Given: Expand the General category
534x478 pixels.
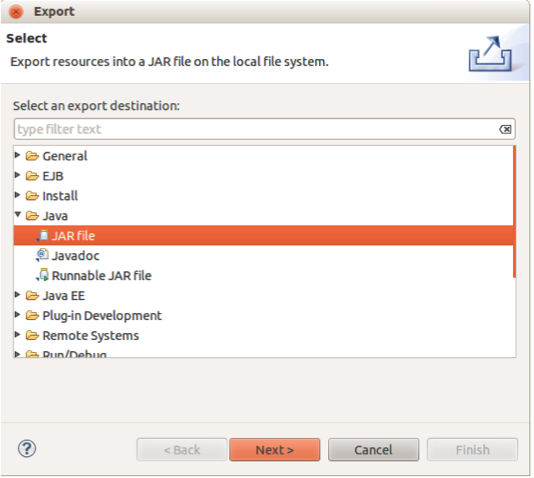Looking at the screenshot, I should click(17, 155).
